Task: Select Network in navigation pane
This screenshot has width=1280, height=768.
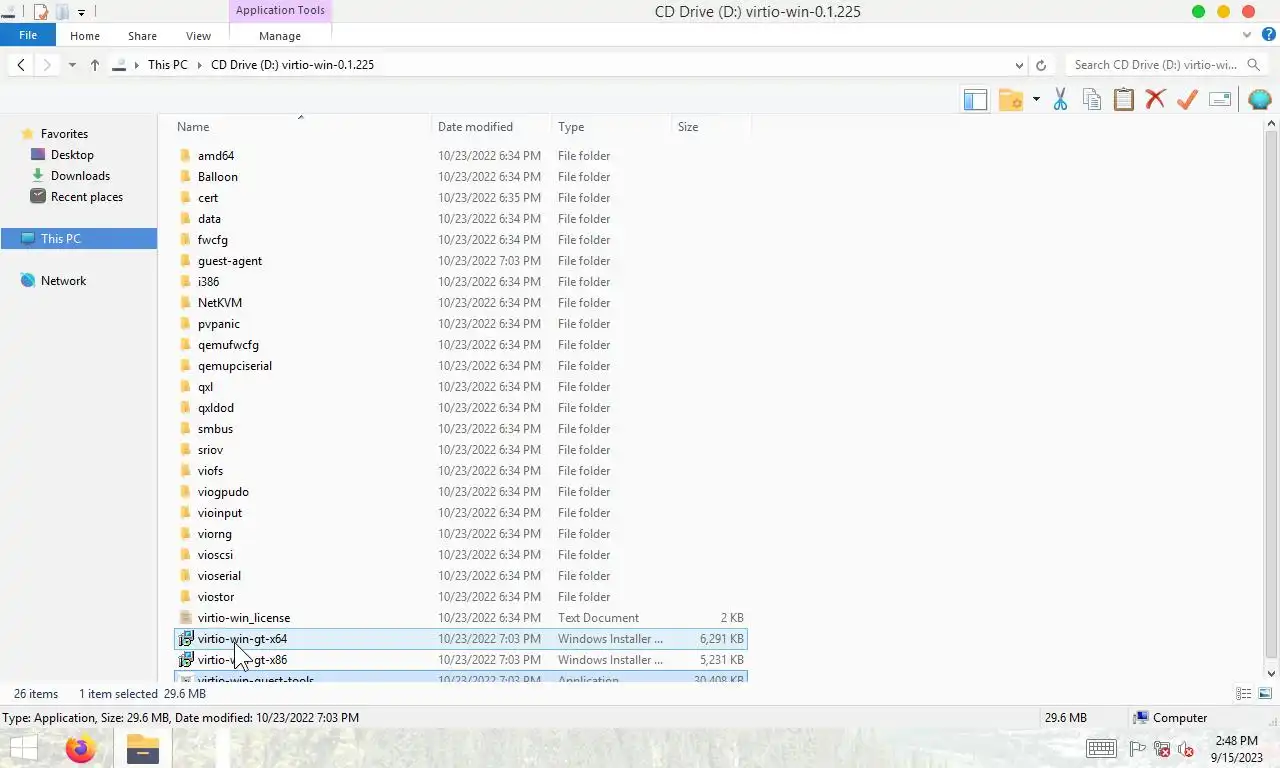Action: point(63,281)
